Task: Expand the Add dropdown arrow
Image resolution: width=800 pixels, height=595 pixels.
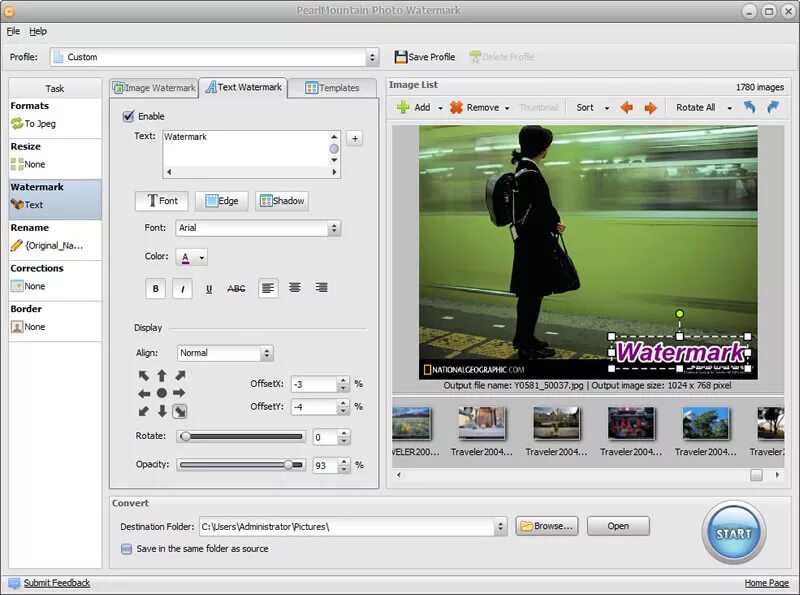Action: (440, 108)
